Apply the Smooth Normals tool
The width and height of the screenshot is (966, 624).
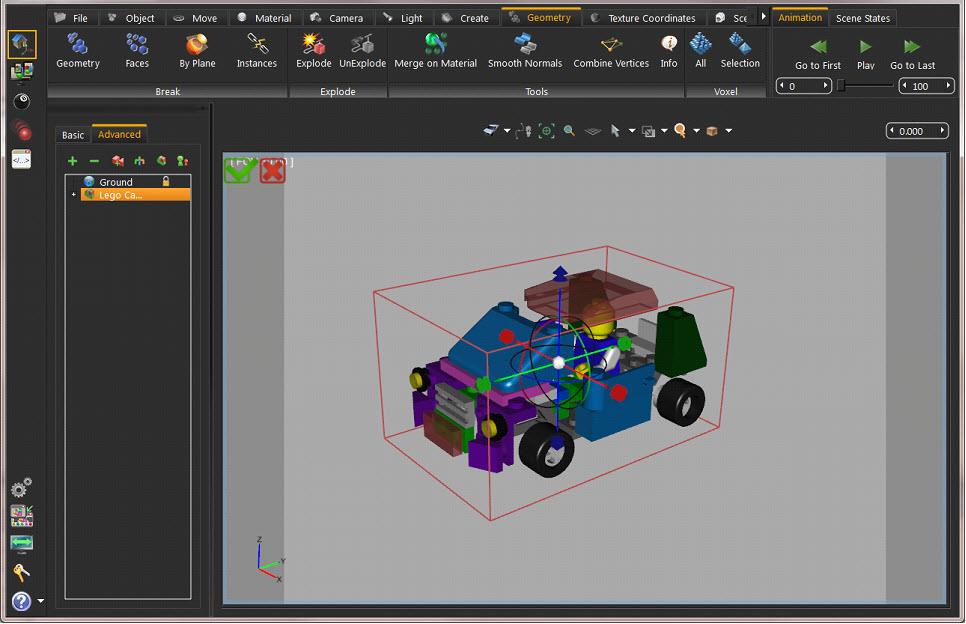[x=525, y=51]
